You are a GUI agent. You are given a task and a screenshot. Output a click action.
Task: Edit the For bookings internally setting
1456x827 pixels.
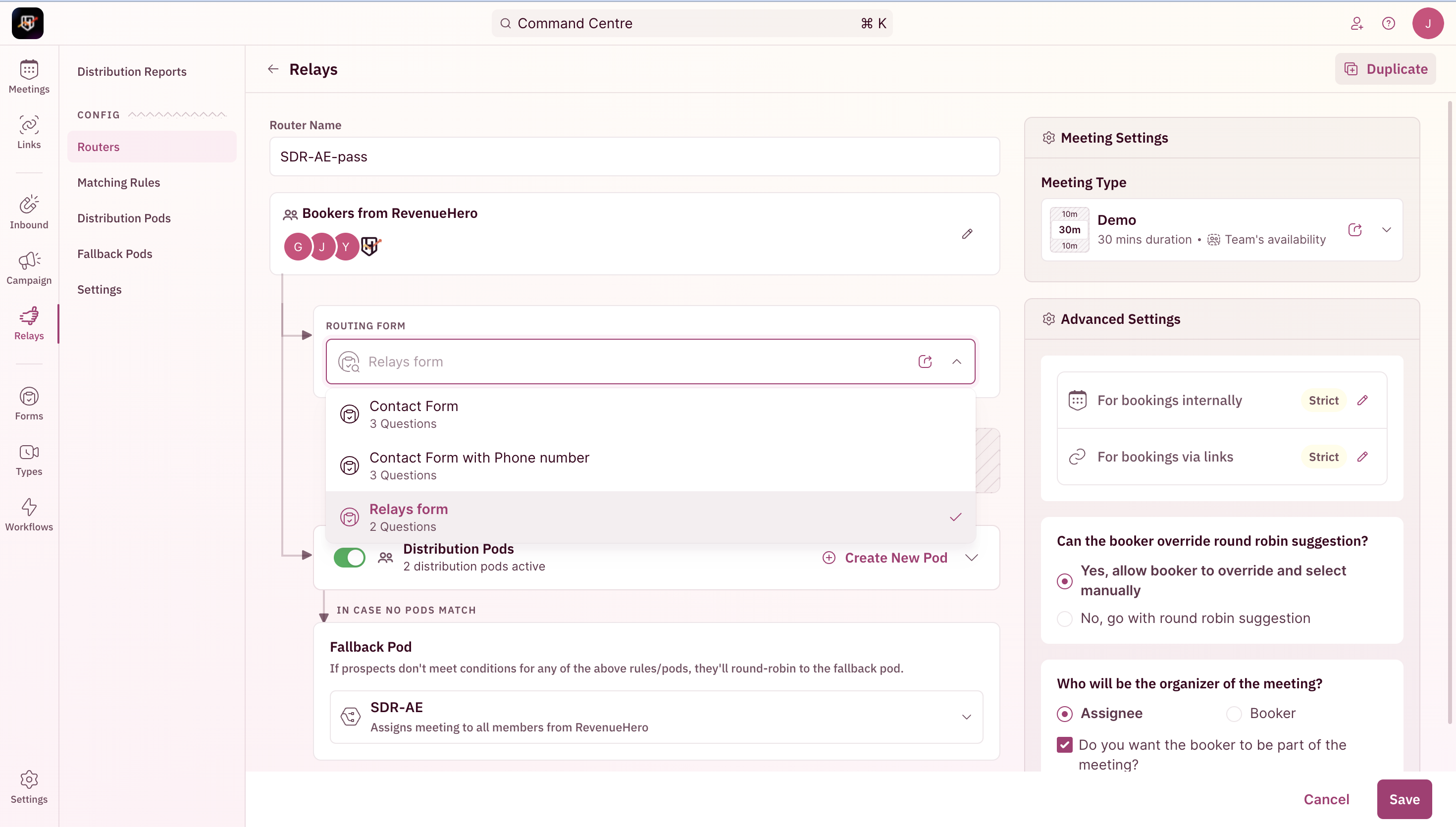coord(1362,401)
